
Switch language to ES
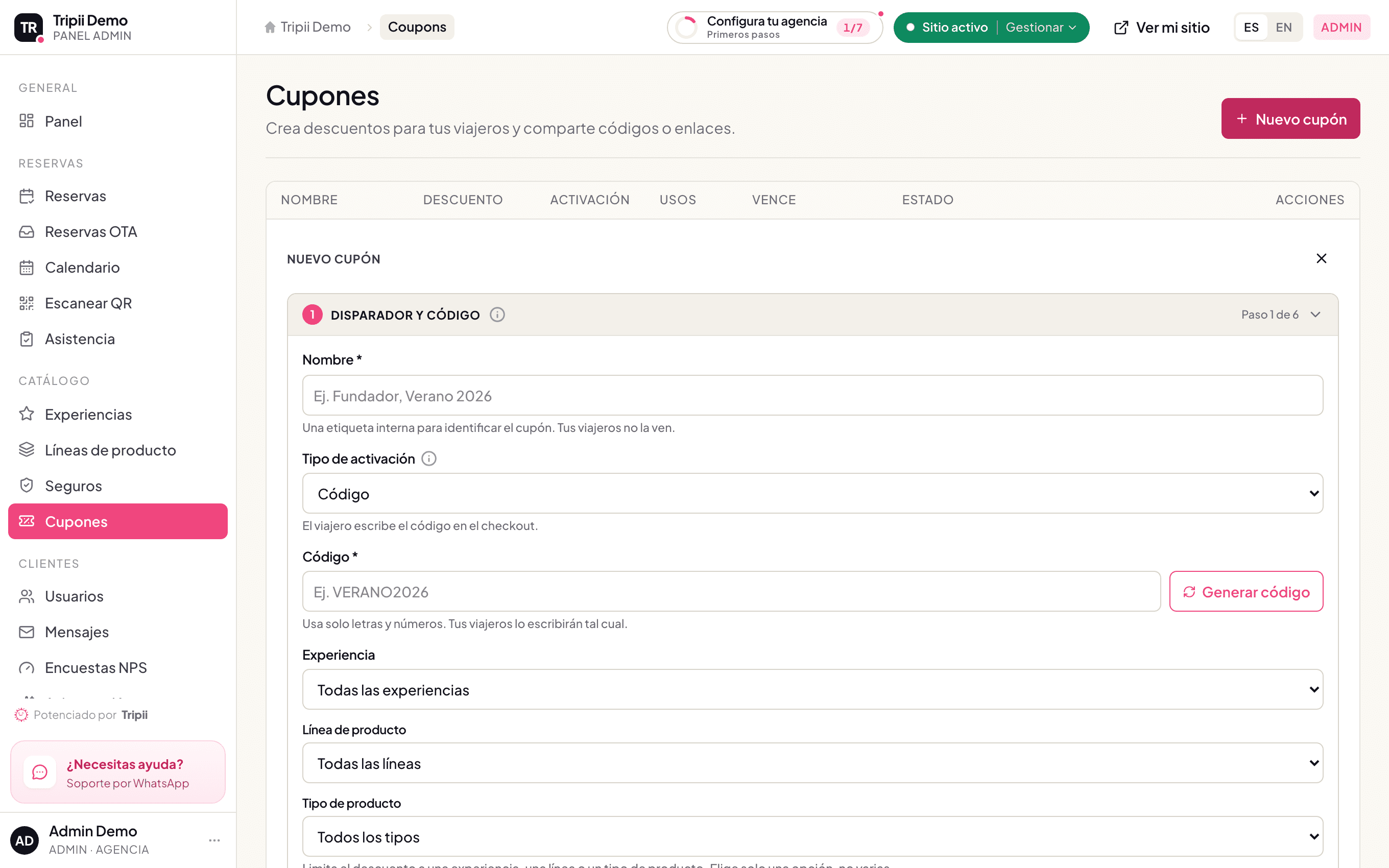pos(1251,27)
